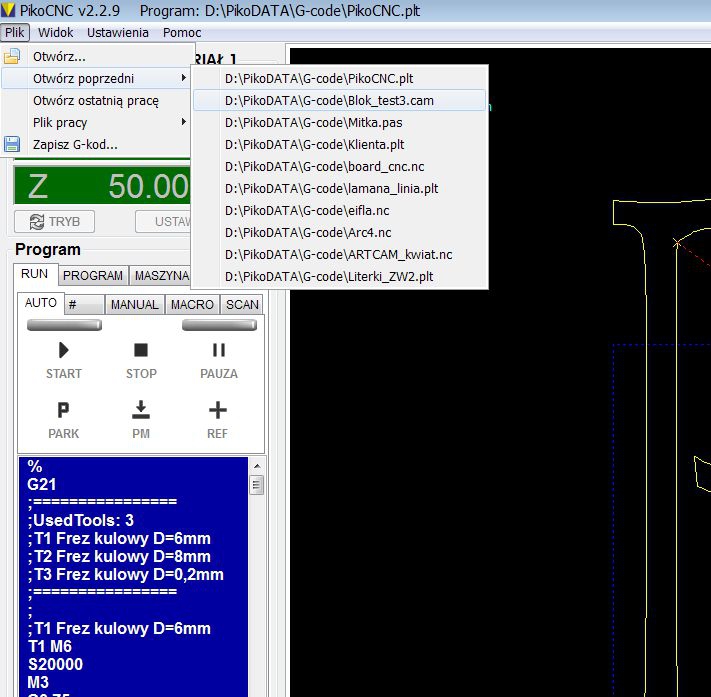
Task: Open recent file eifla.nc
Action: (x=339, y=210)
